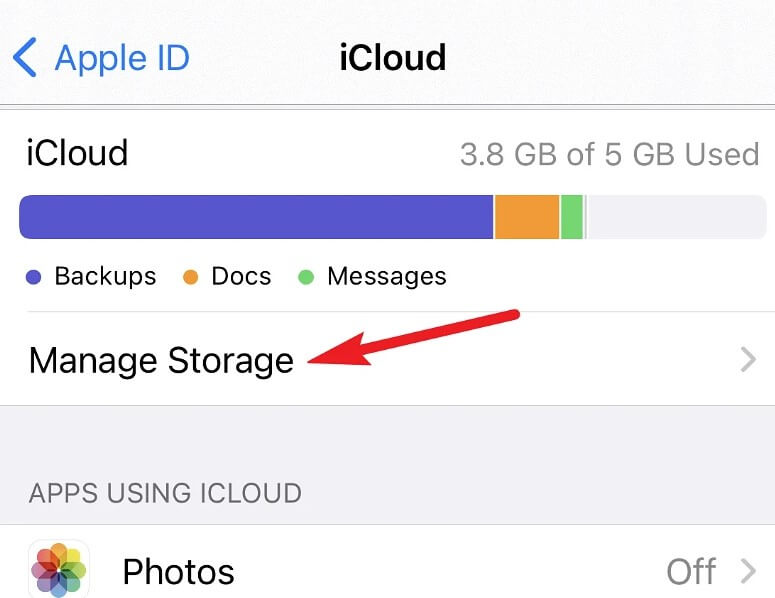Open Manage Storage

pos(388,359)
